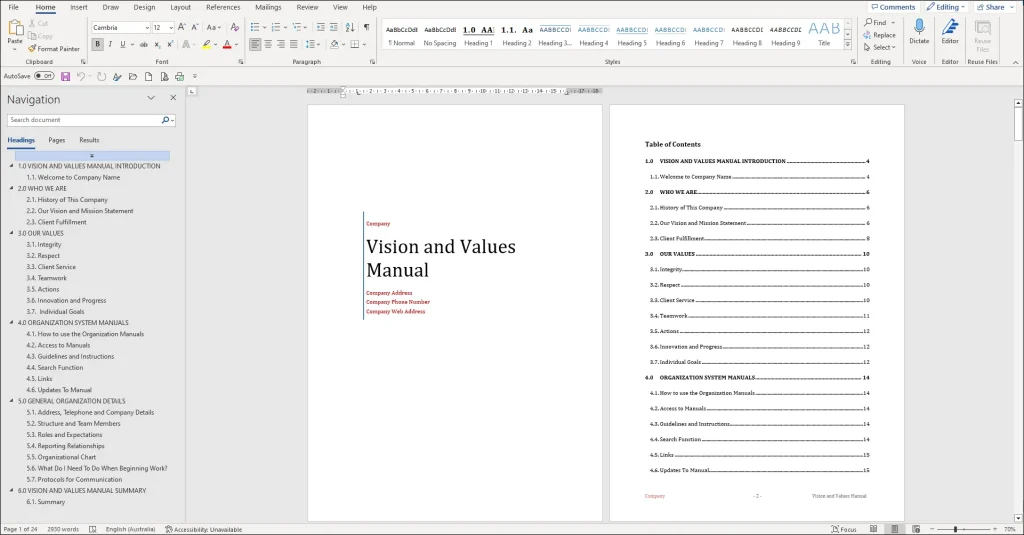This screenshot has width=1024, height=535.
Task: Toggle show paragraph marks
Action: tap(366, 27)
